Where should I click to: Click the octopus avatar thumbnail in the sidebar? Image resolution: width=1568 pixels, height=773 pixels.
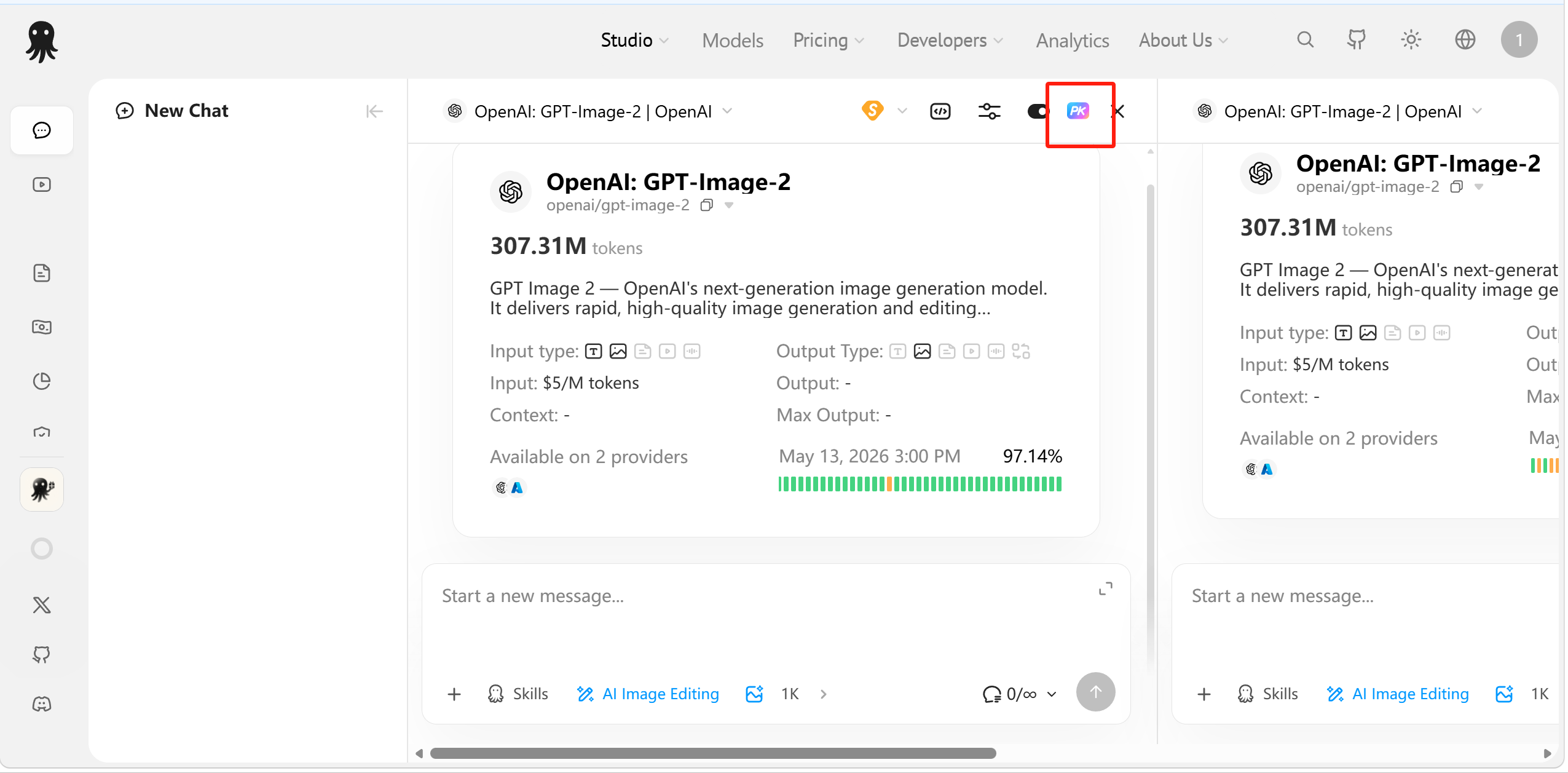[42, 490]
